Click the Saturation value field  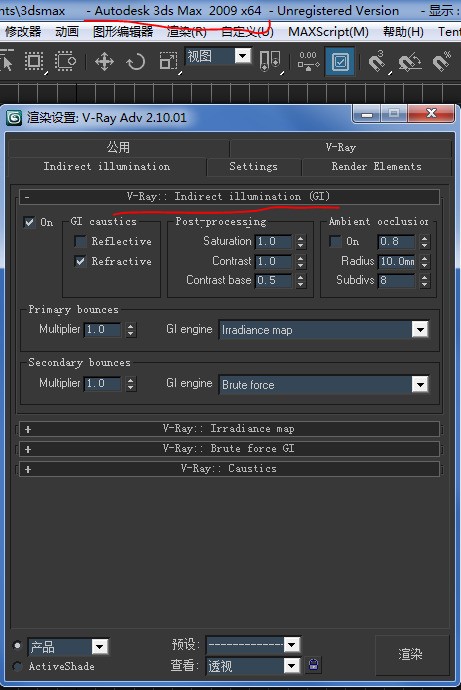click(273, 241)
